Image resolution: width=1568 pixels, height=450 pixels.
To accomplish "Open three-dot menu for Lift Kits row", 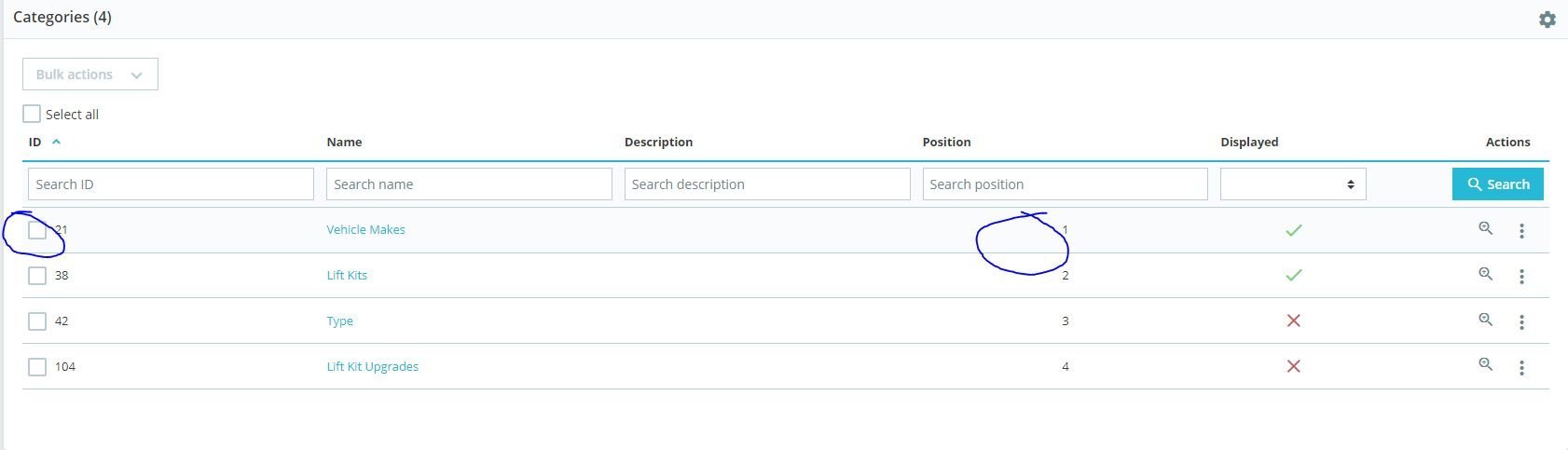I will pyautogui.click(x=1521, y=277).
